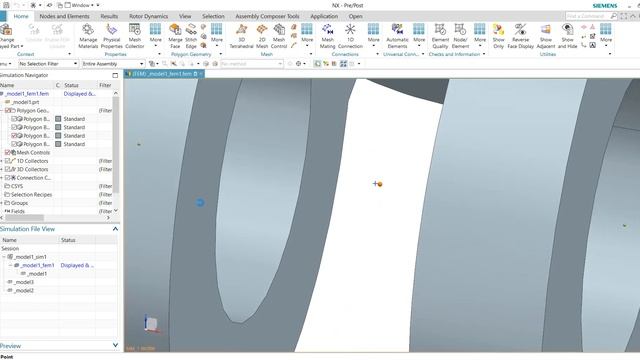Open the Selection ribbon tab
640x360 pixels.
(x=213, y=16)
